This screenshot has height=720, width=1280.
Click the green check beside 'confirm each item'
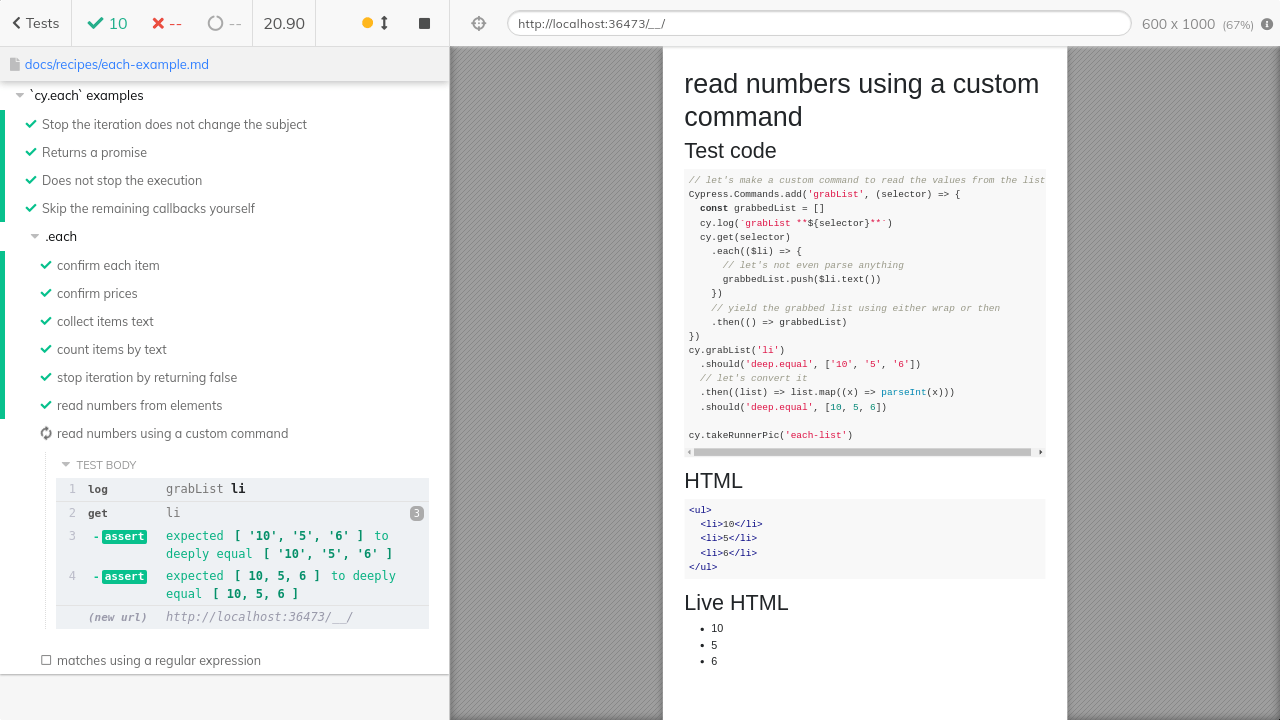46,265
